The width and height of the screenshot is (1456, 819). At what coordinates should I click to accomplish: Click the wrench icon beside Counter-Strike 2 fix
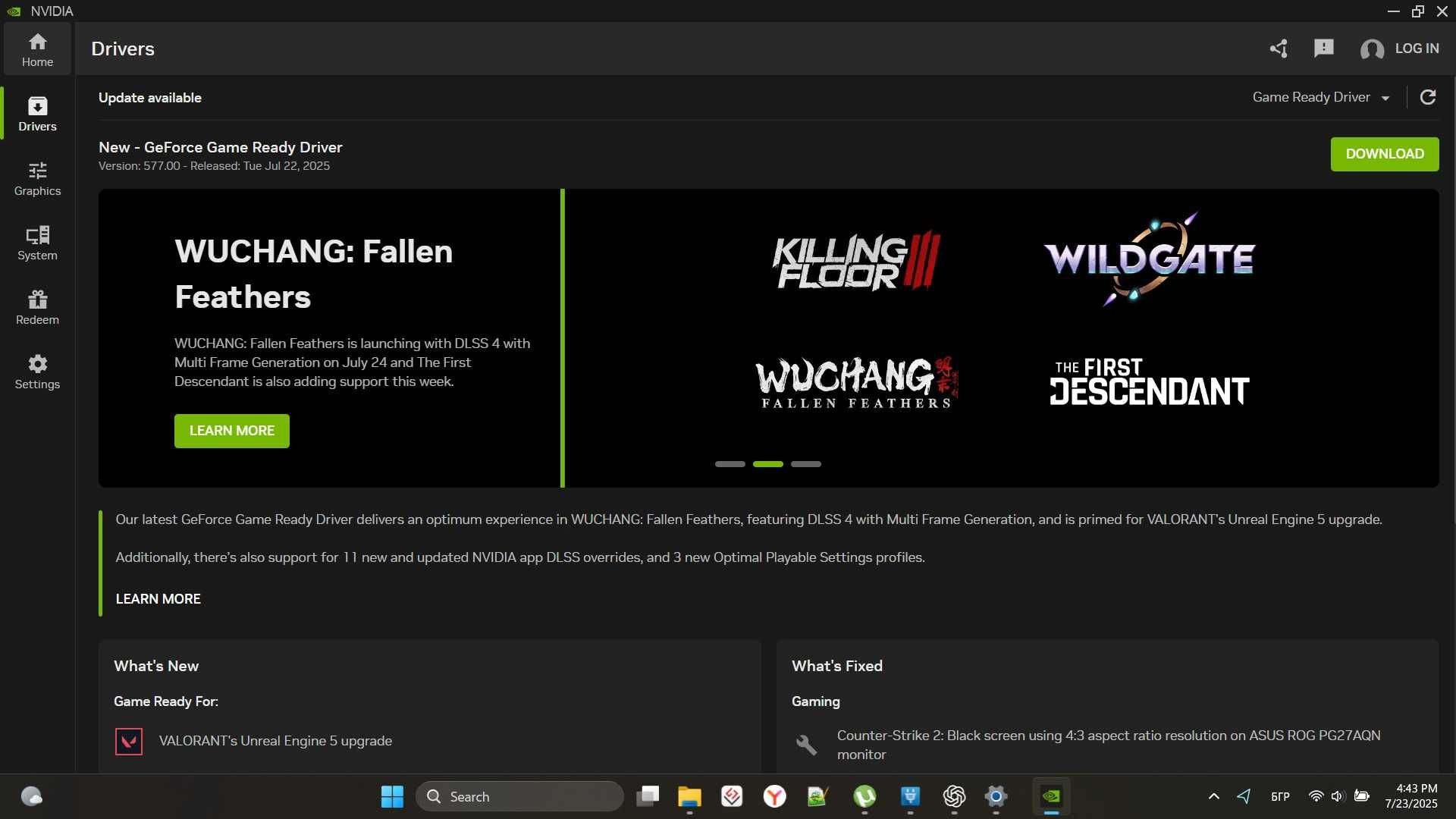[806, 745]
